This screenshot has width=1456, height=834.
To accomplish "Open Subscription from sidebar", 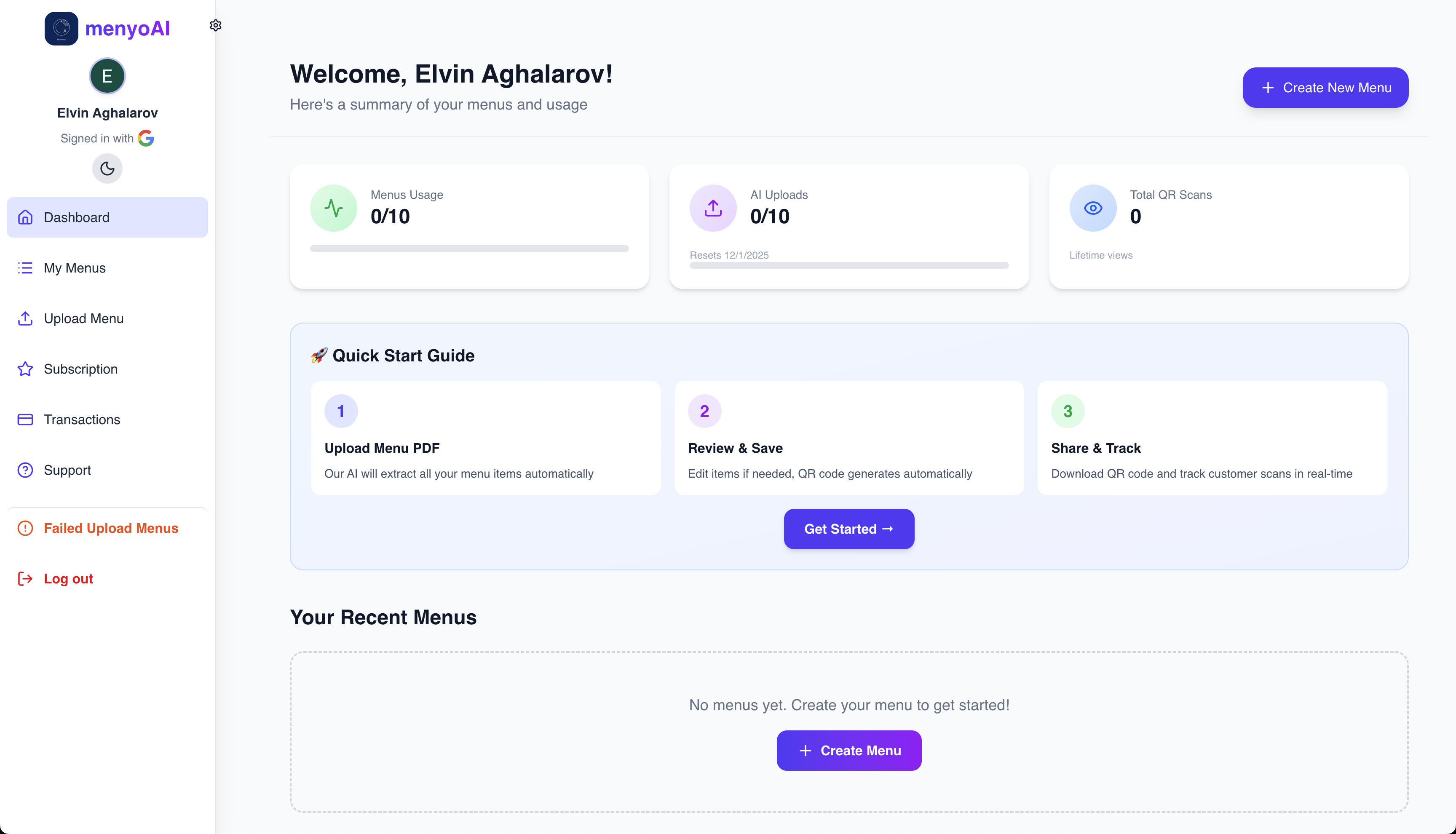I will coord(80,369).
